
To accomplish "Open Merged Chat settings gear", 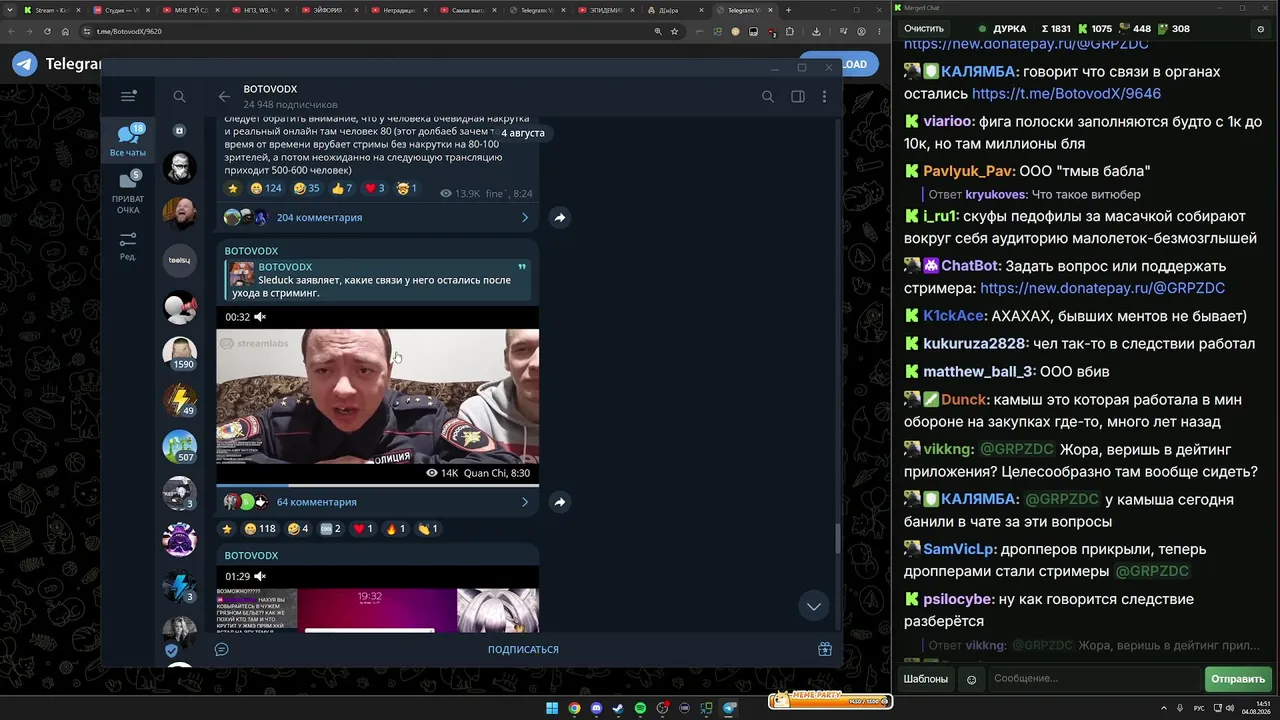I will tap(1260, 29).
